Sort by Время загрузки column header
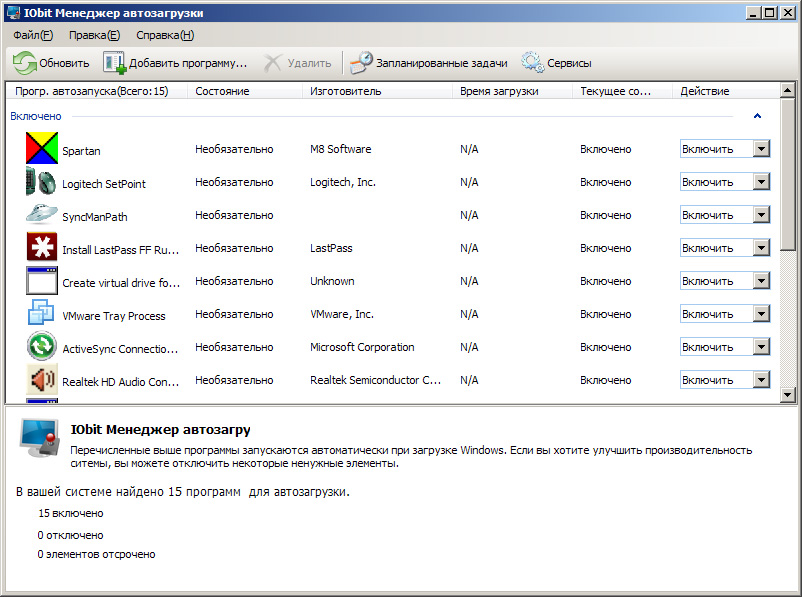This screenshot has width=802, height=597. point(513,91)
